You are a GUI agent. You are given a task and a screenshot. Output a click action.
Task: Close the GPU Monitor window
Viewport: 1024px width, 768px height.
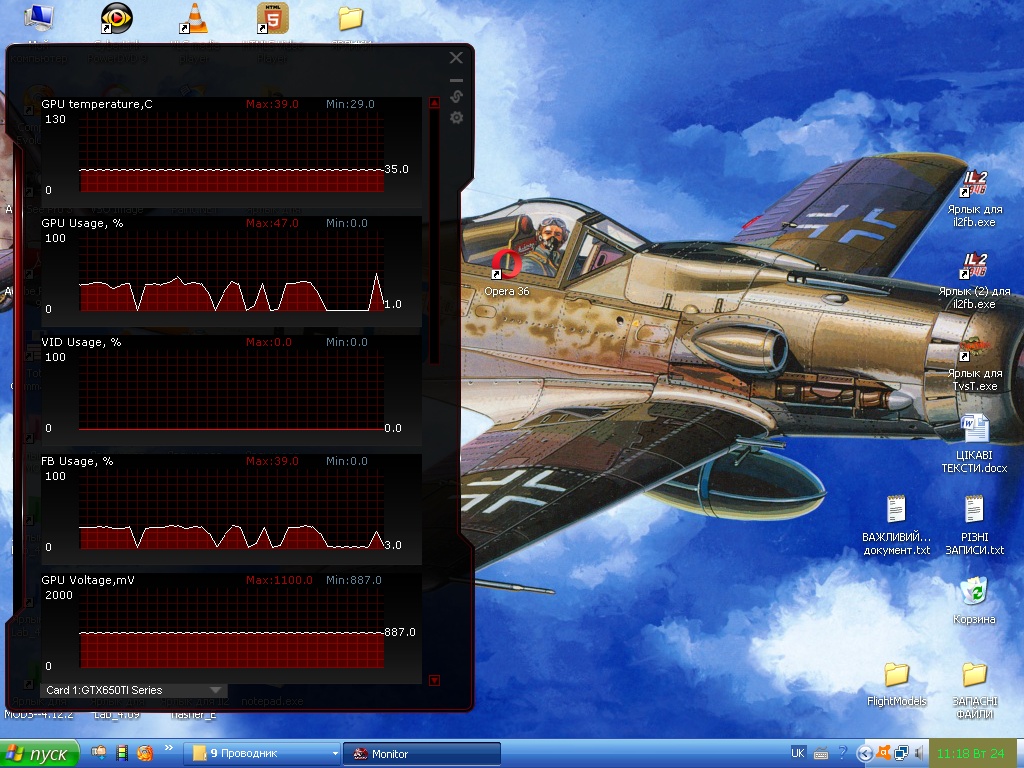point(456,57)
